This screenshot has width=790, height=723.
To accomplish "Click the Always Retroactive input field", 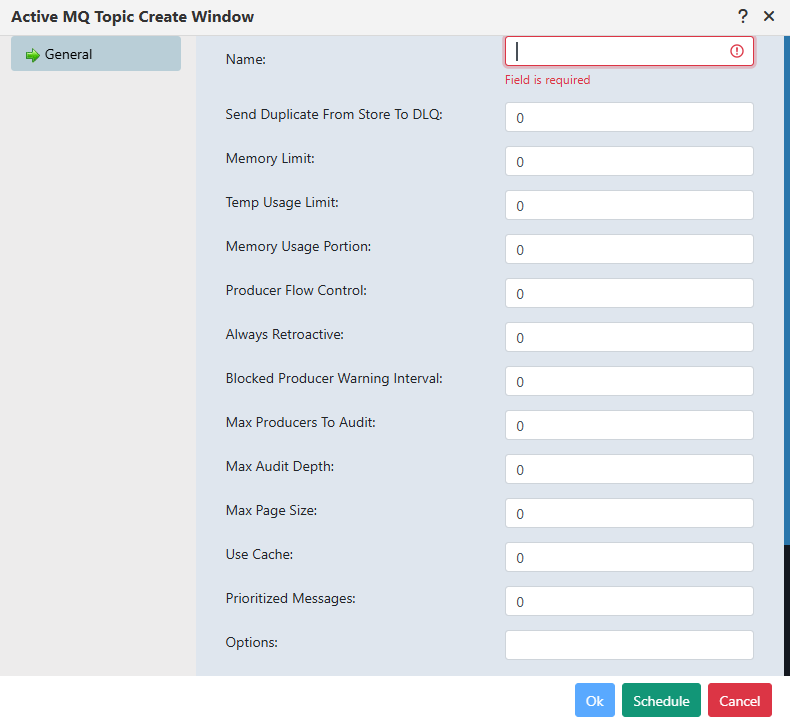I will (x=629, y=337).
